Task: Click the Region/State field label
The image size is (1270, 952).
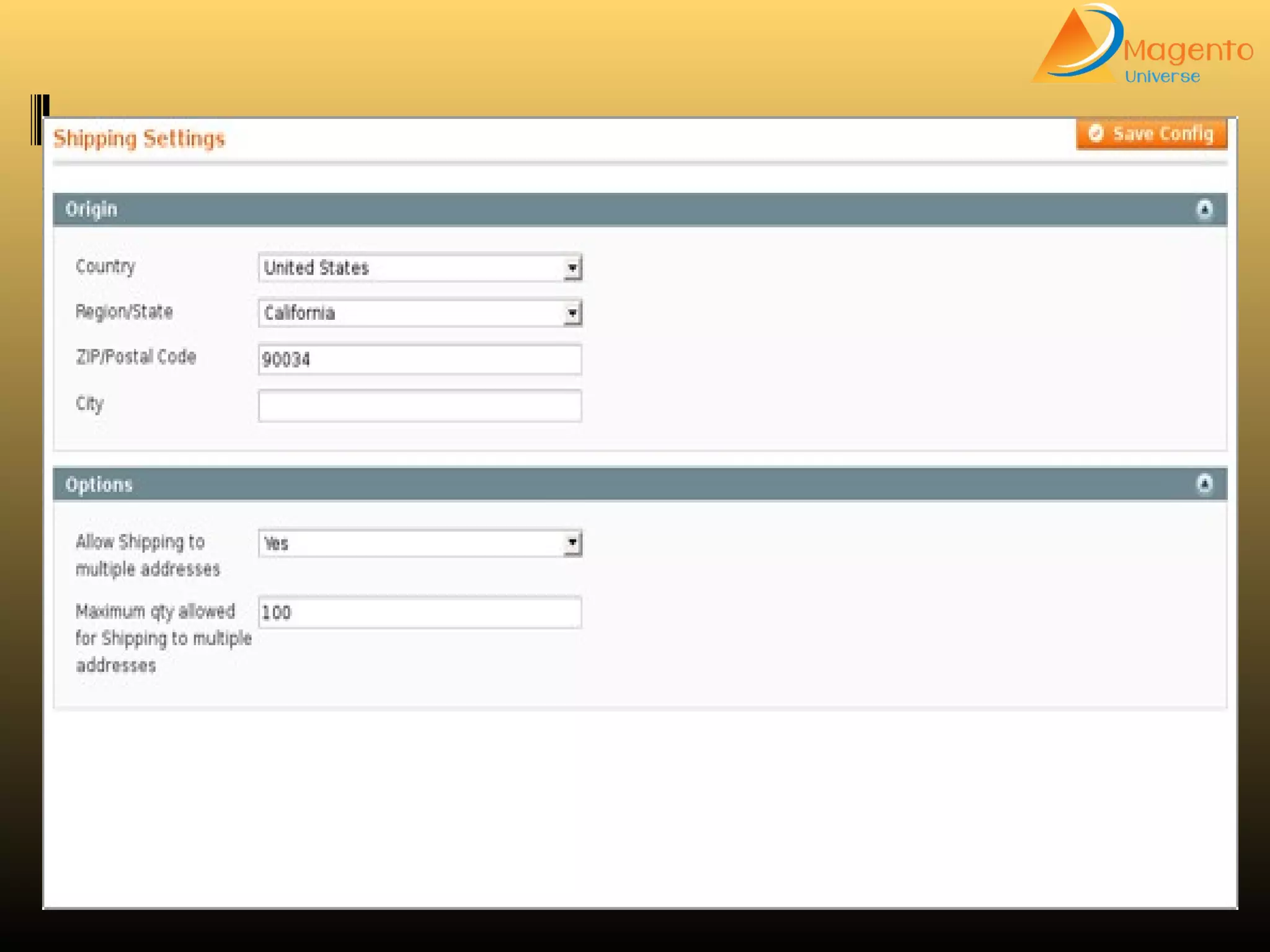Action: (124, 311)
